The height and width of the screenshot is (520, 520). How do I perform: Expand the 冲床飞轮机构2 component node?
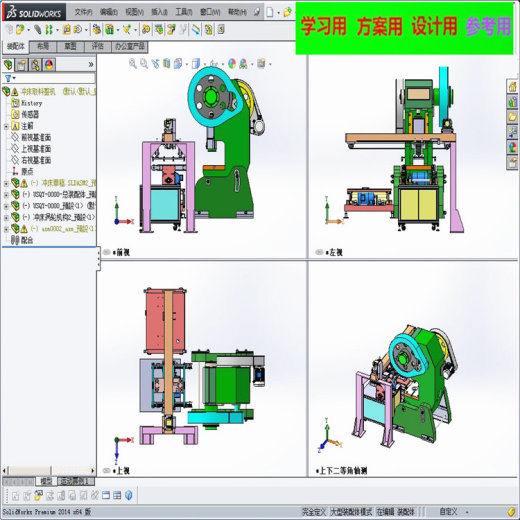click(x=6, y=217)
